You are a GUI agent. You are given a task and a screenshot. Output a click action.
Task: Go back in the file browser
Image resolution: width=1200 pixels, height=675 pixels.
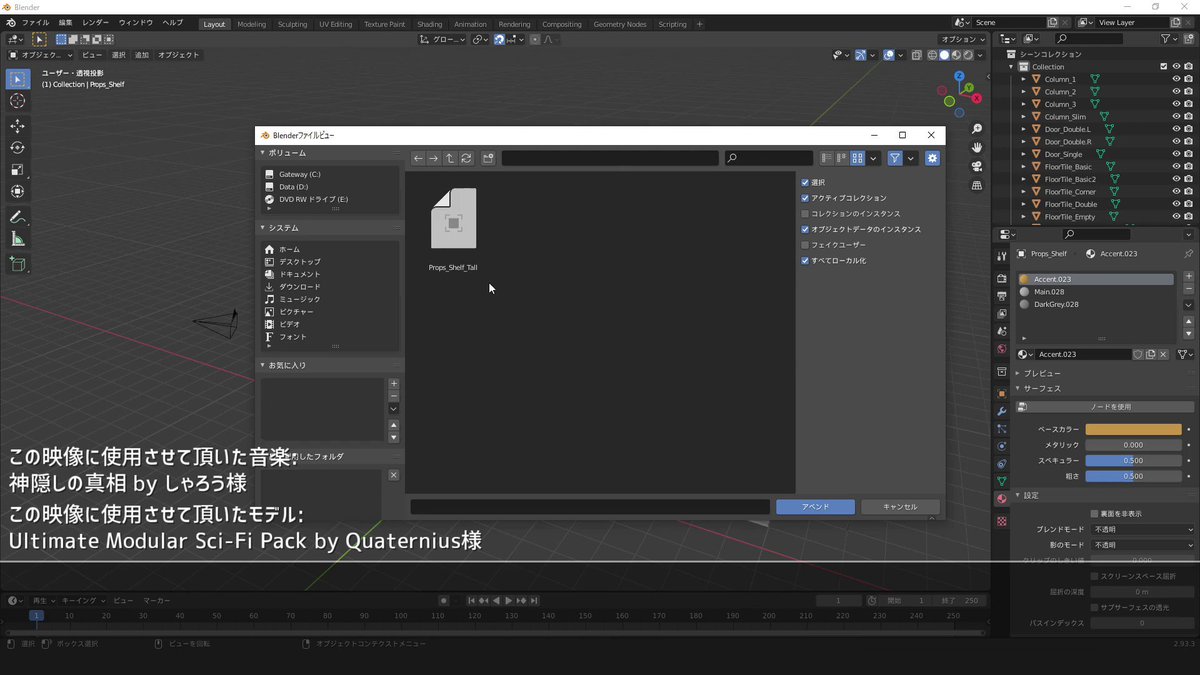coord(418,158)
